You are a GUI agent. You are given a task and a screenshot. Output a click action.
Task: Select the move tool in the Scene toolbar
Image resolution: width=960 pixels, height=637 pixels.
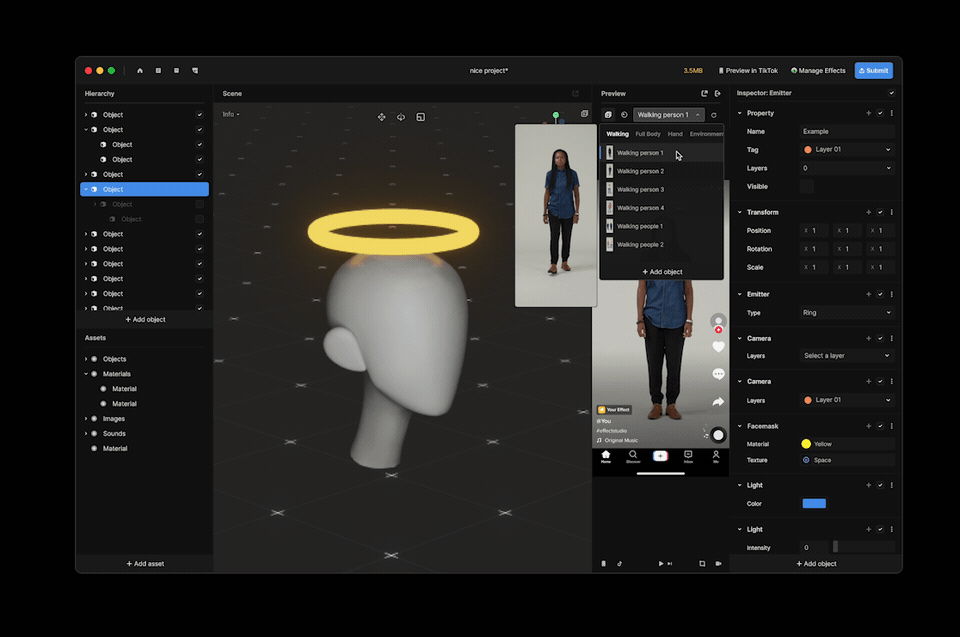[x=381, y=117]
